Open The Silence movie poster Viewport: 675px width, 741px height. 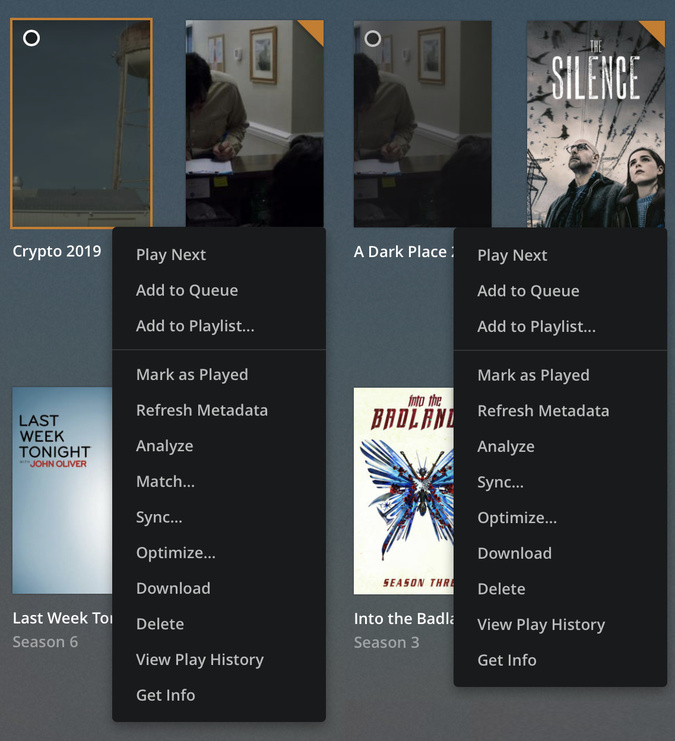click(596, 124)
